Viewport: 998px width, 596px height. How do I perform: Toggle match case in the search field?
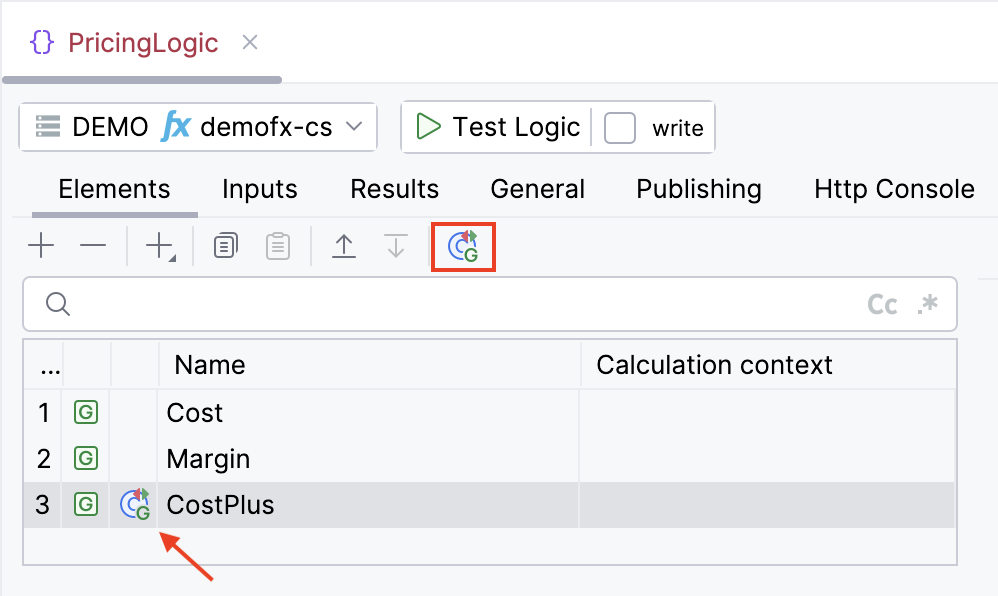[x=883, y=304]
